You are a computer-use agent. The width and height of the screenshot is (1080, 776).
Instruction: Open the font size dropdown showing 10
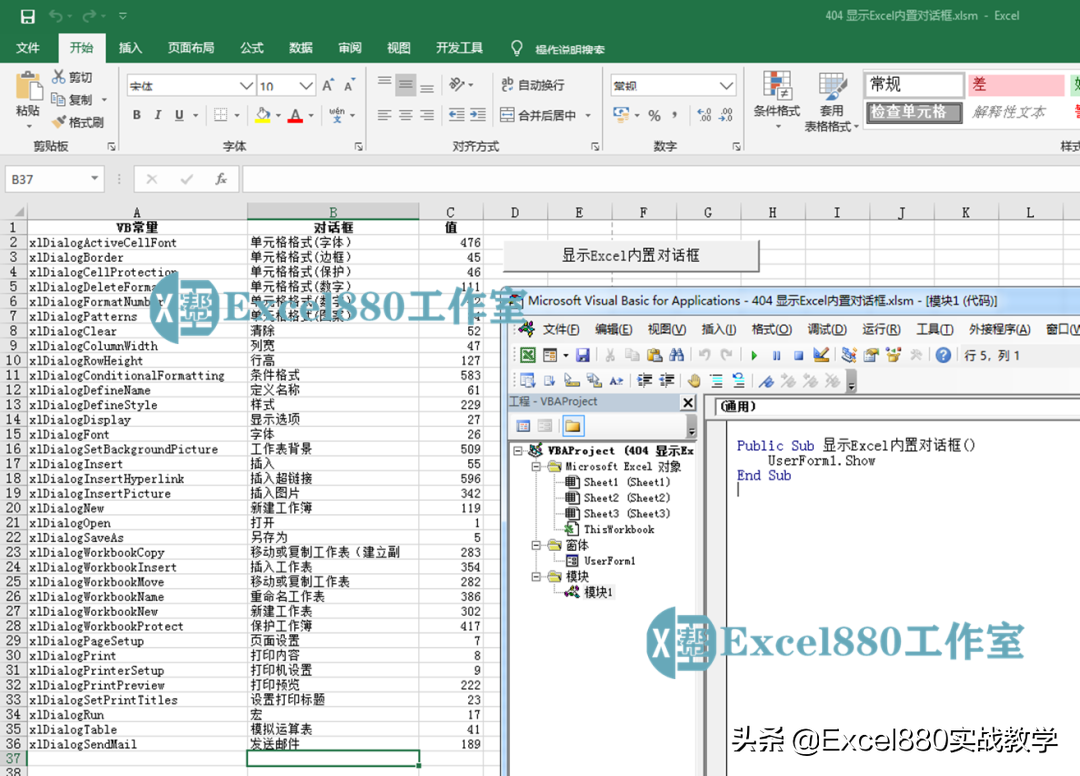307,85
